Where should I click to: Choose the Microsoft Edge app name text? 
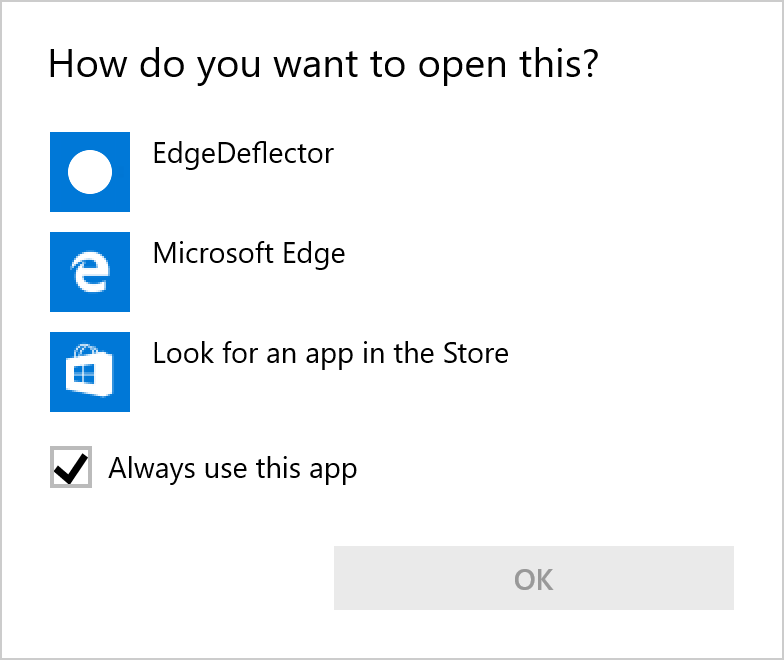pos(249,254)
